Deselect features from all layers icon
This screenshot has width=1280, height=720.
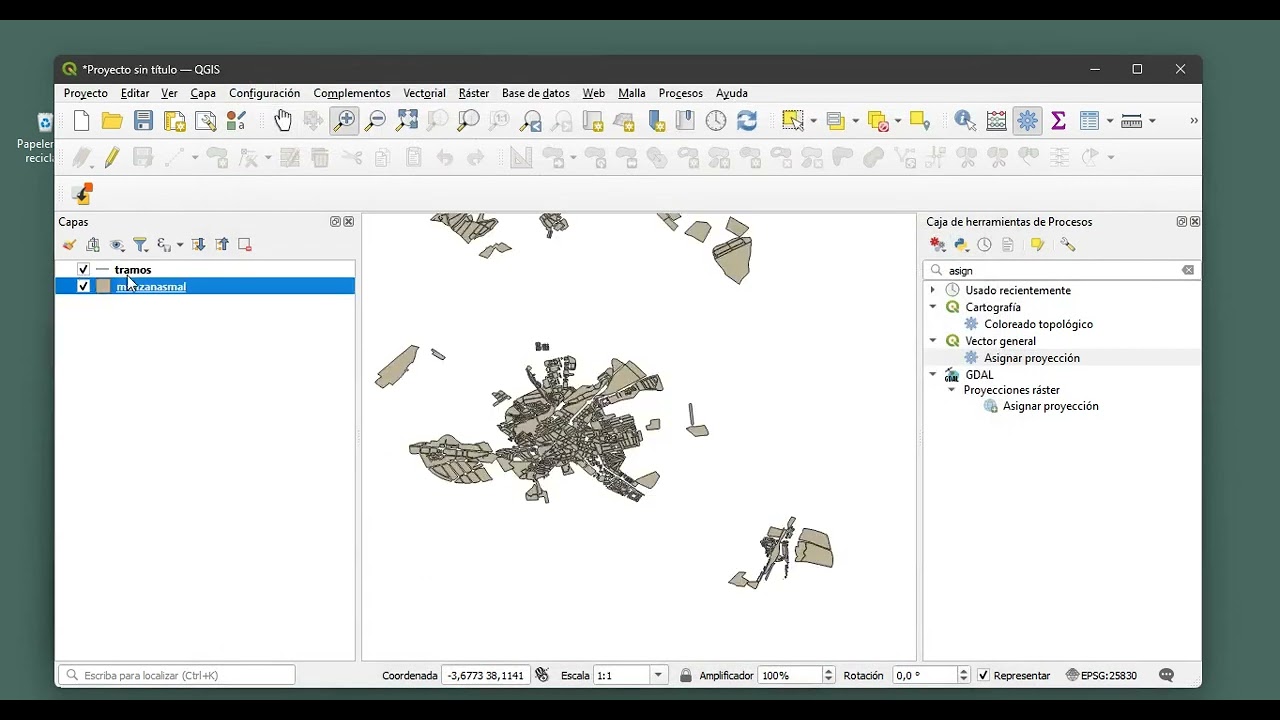pyautogui.click(x=880, y=121)
